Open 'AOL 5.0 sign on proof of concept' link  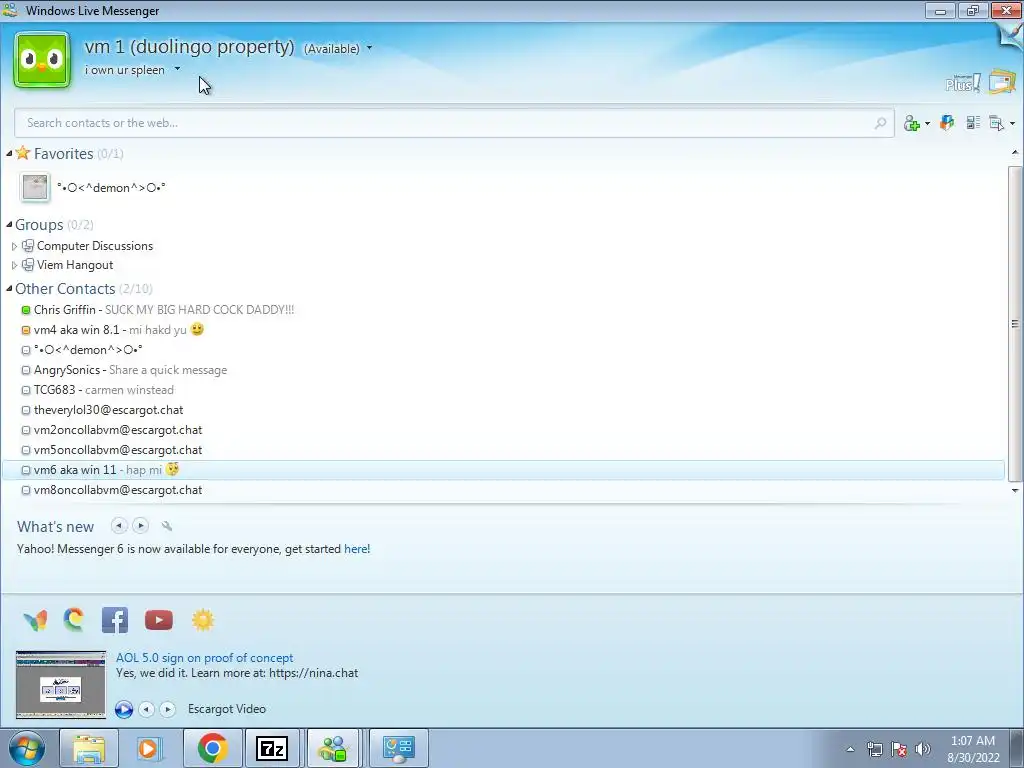pyautogui.click(x=204, y=658)
